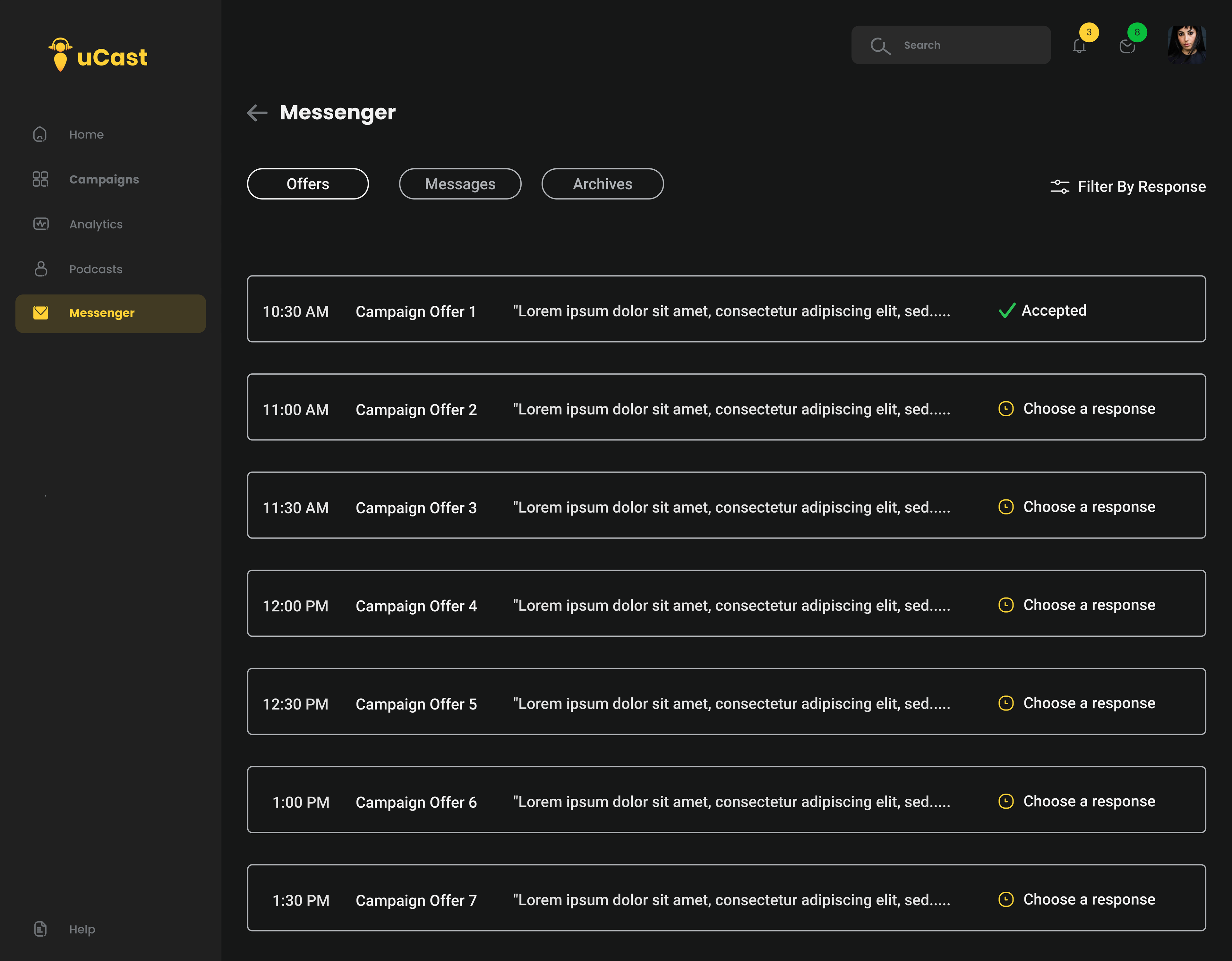Choose a response for Campaign Offer 6
The width and height of the screenshot is (1232, 961).
pos(1089,801)
